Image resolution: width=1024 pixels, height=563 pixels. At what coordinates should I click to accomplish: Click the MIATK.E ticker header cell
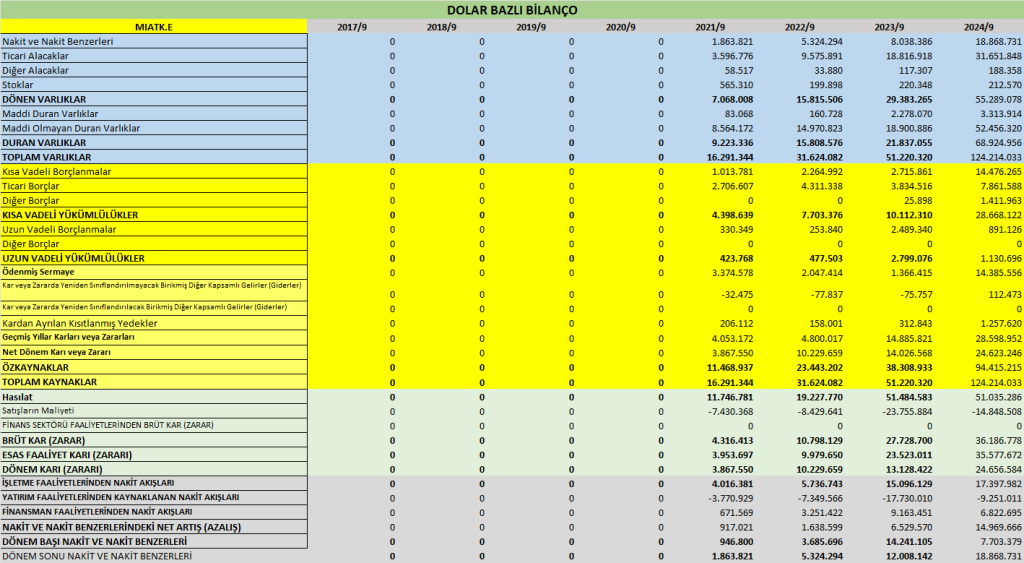pos(154,27)
